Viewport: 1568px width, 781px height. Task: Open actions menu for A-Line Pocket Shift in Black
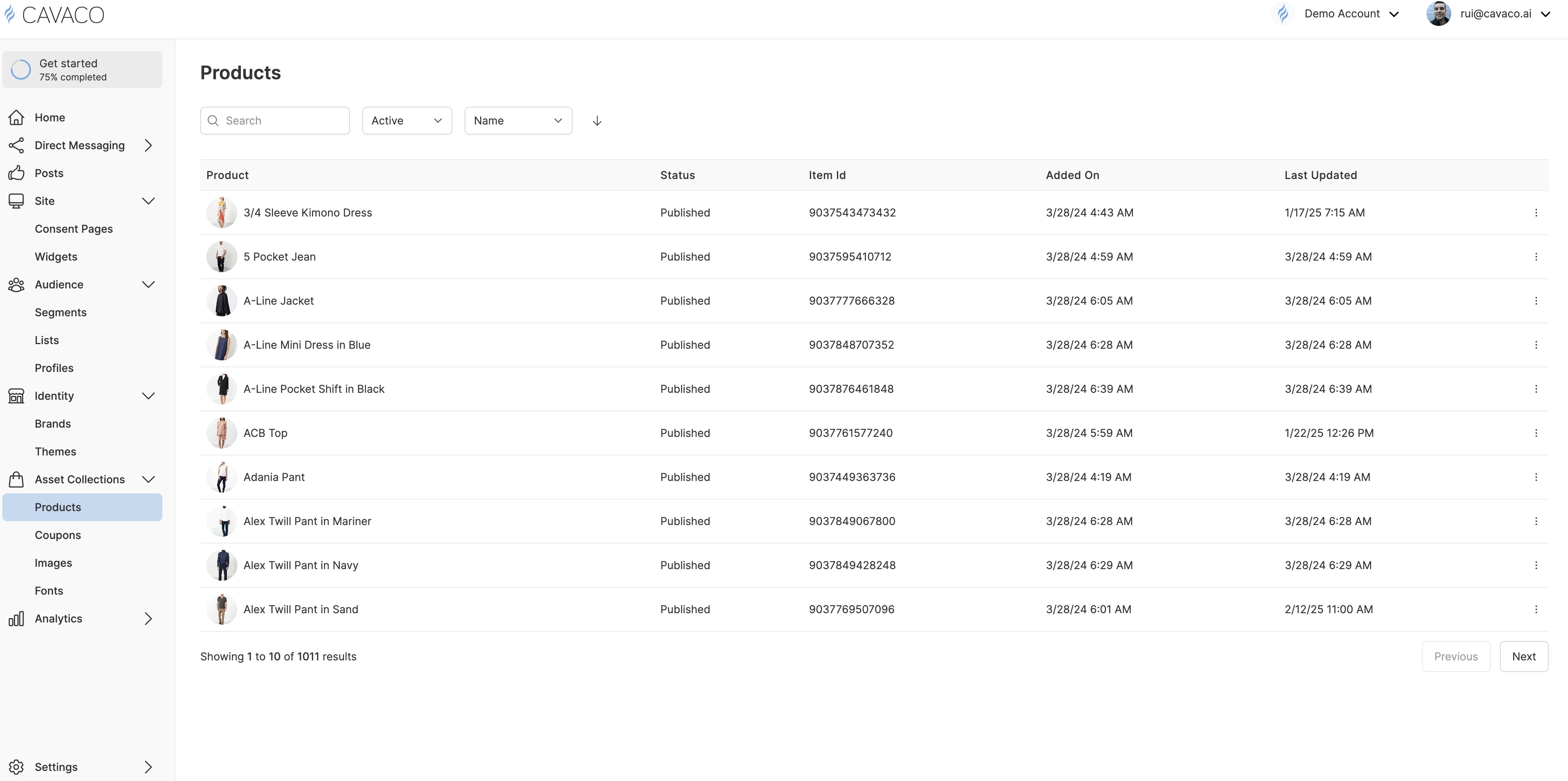[x=1536, y=389]
